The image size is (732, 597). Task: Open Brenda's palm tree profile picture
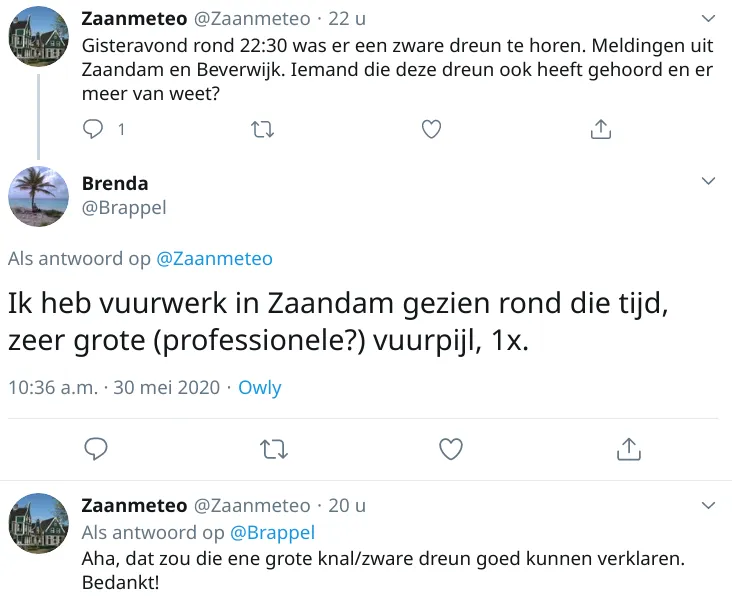(38, 196)
